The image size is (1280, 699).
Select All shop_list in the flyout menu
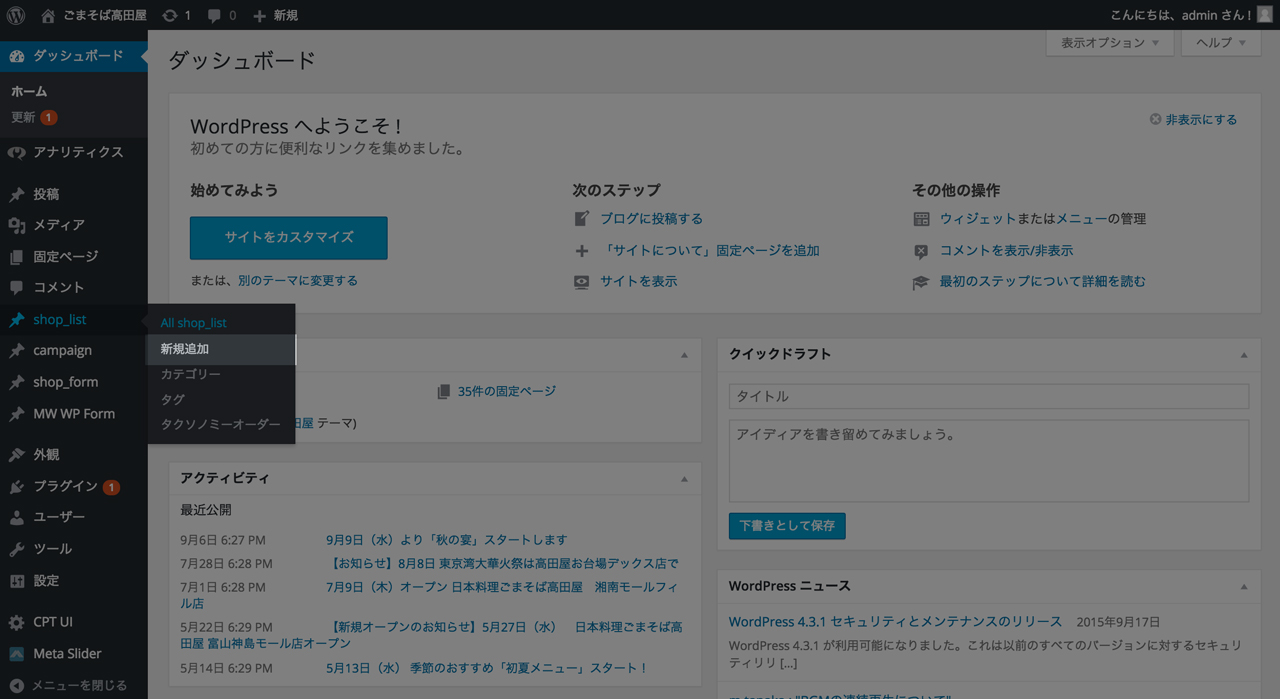pos(194,323)
